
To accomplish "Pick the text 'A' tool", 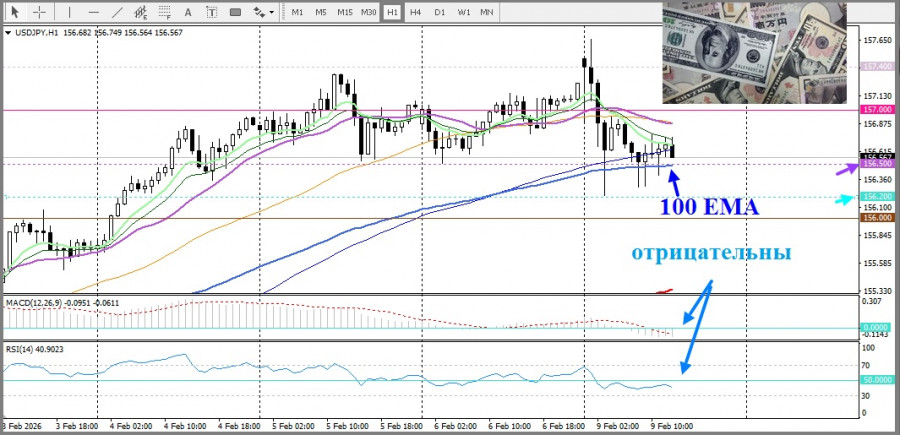I will click(188, 11).
